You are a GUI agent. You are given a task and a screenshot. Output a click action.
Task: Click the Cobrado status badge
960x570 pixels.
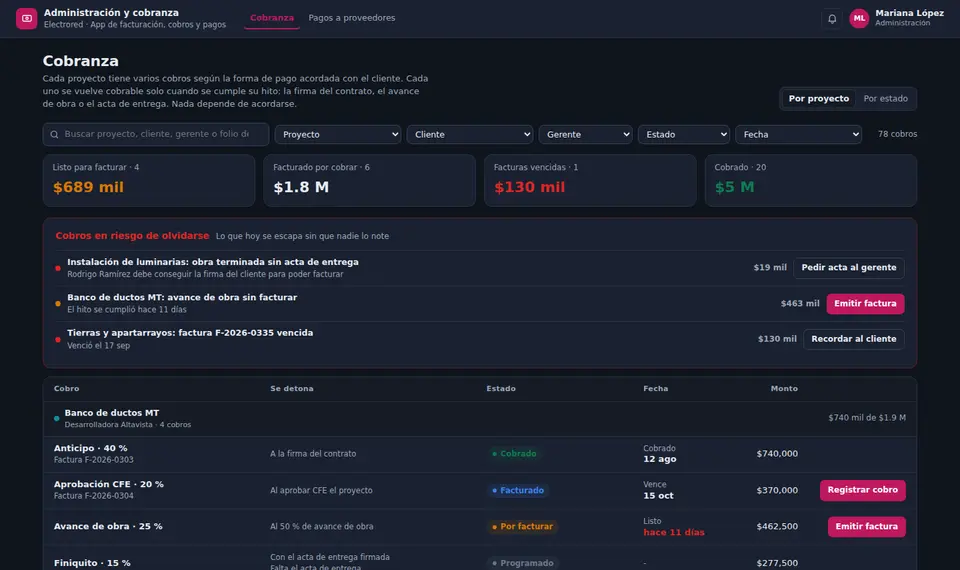514,454
